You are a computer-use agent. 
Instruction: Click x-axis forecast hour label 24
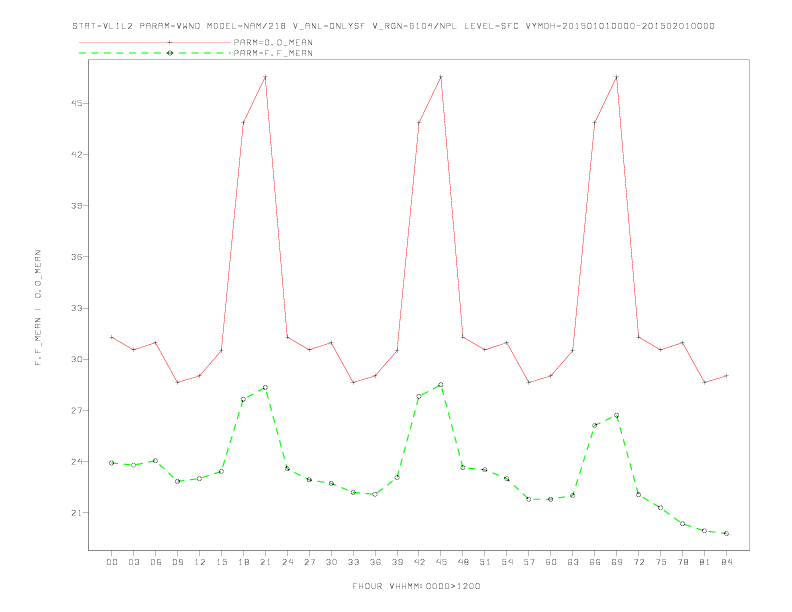(x=287, y=562)
